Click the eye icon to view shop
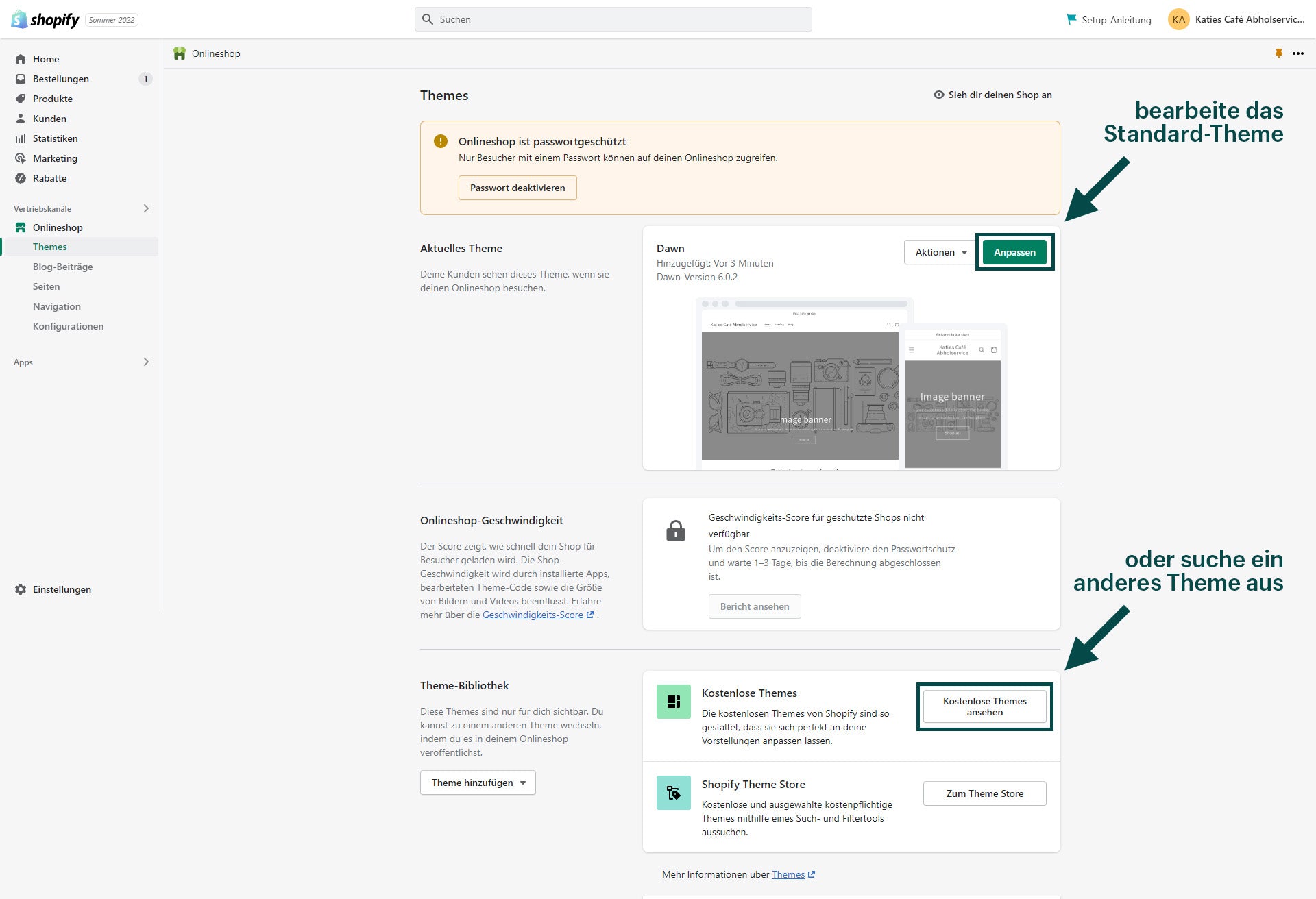 [x=938, y=95]
